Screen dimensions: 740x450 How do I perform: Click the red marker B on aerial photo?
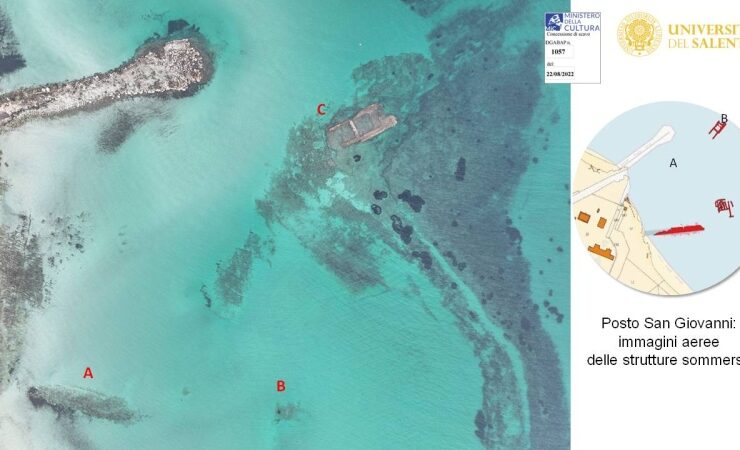281,386
